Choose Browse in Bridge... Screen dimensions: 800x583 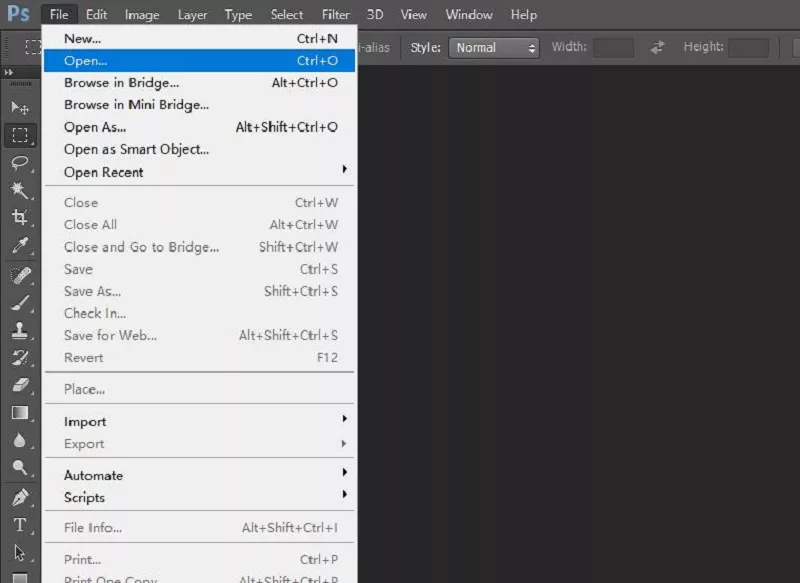[x=199, y=83]
